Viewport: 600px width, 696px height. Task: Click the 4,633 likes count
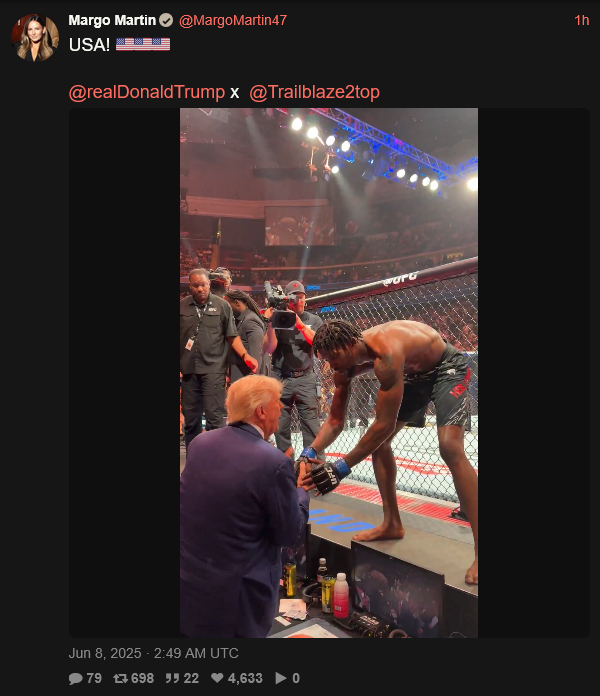coord(245,678)
